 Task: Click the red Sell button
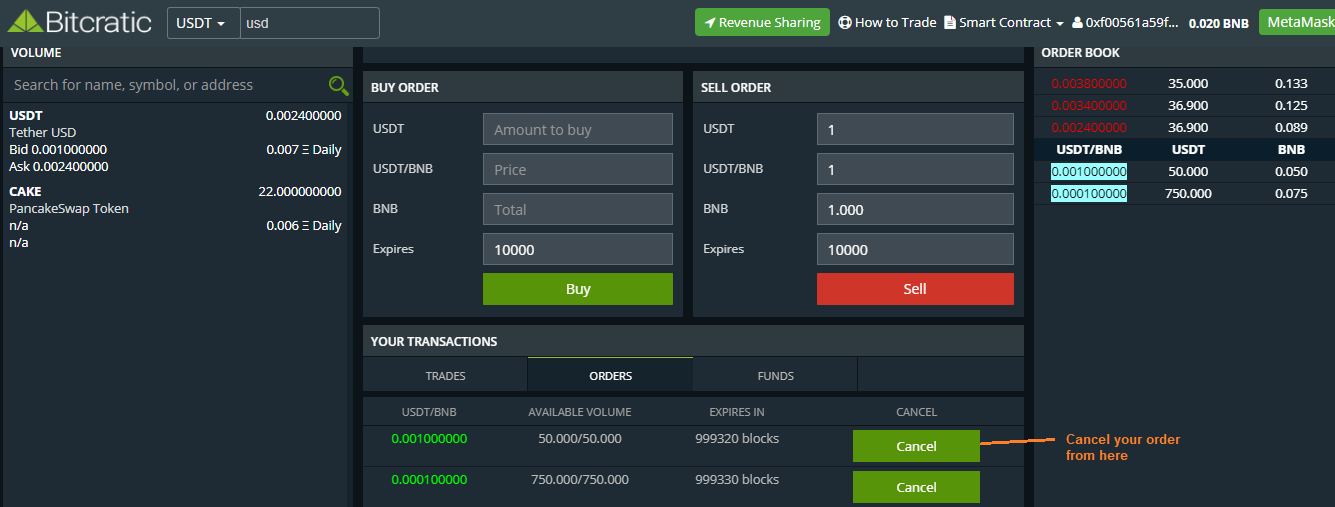[914, 289]
